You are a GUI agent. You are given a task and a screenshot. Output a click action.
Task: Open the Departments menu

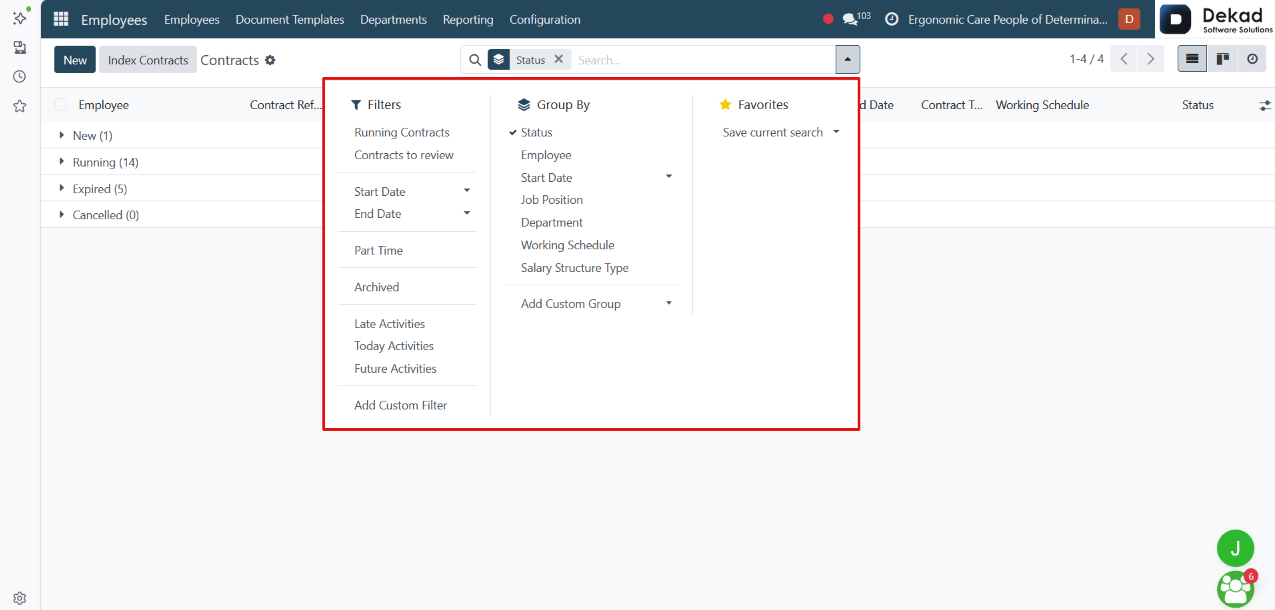coord(393,19)
